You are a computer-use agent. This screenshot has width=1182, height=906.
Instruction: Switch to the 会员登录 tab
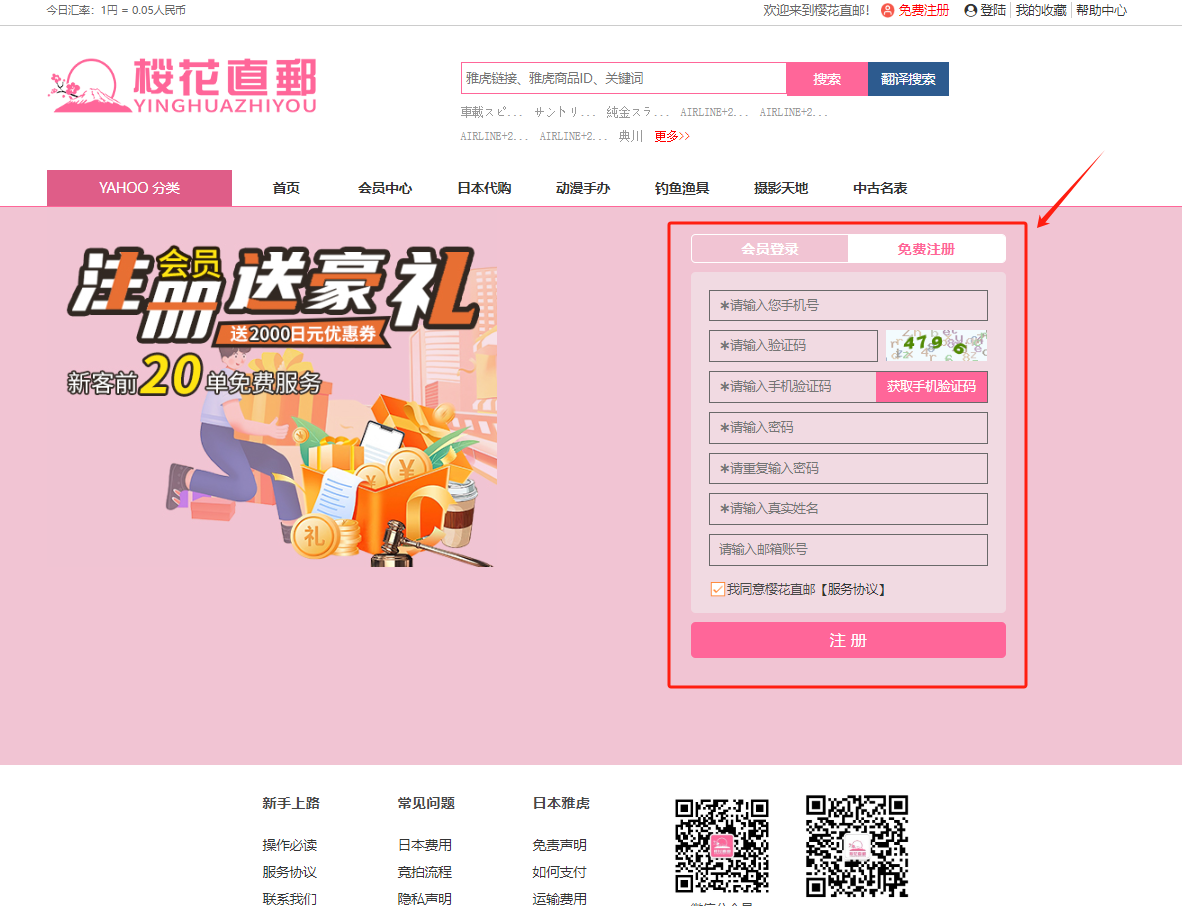pos(769,248)
